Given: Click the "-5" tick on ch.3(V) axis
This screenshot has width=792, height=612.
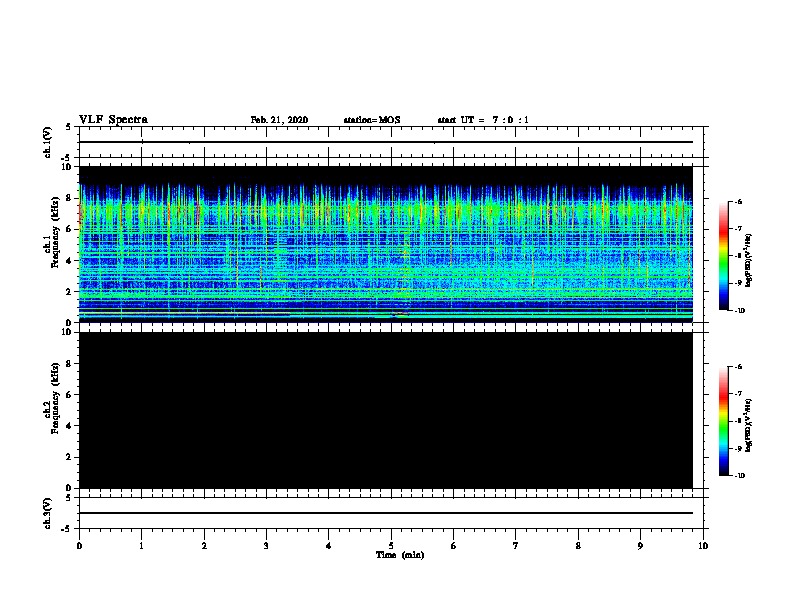Looking at the screenshot, I should click(x=67, y=529).
